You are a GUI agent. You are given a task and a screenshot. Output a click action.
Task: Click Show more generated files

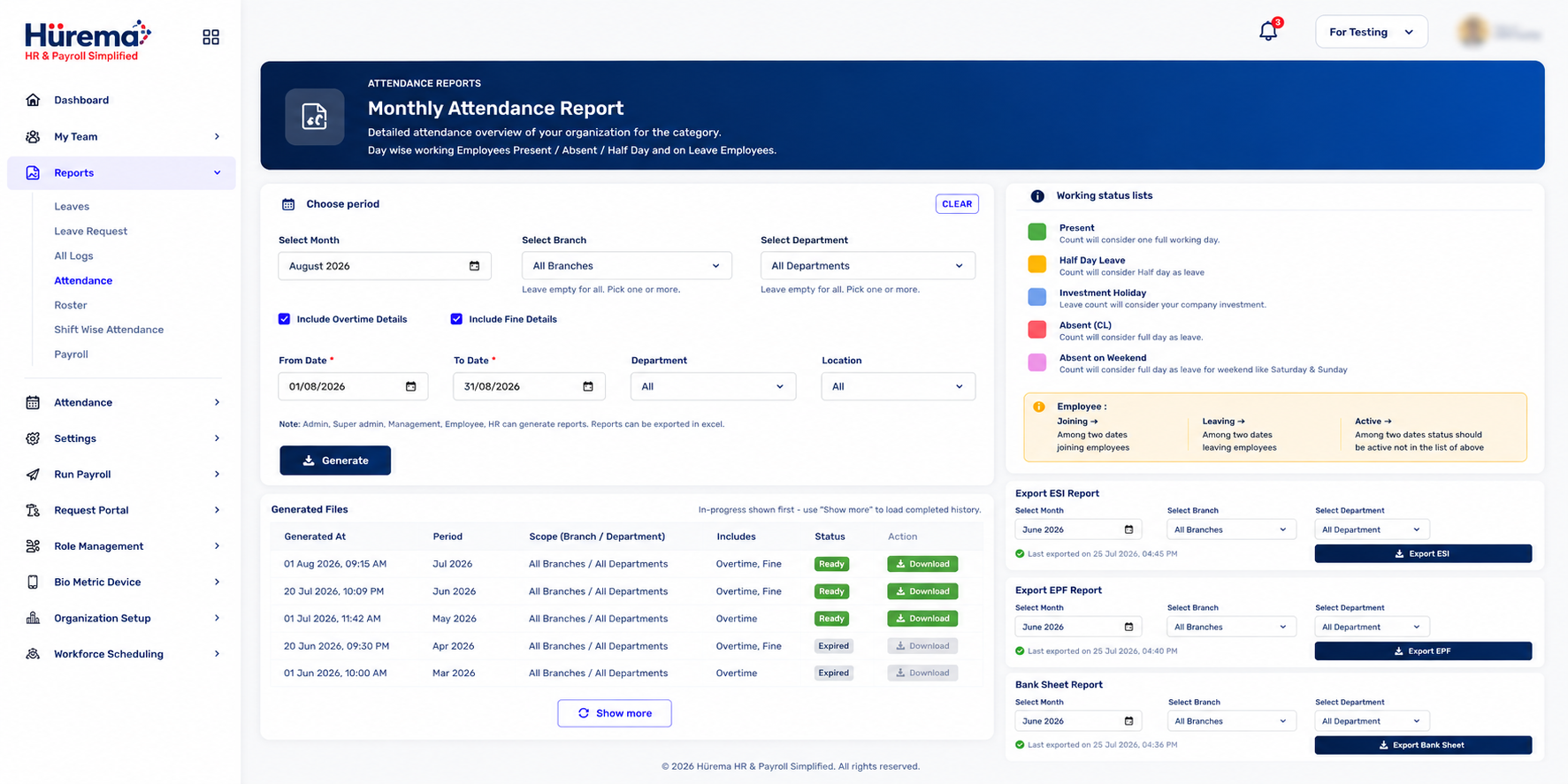click(615, 713)
